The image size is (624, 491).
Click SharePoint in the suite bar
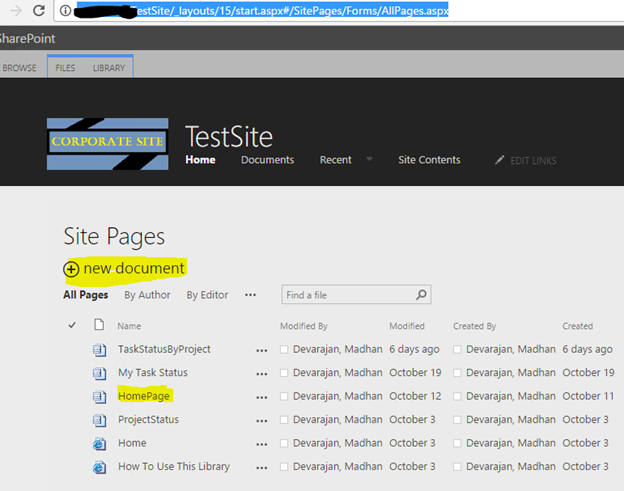point(27,39)
